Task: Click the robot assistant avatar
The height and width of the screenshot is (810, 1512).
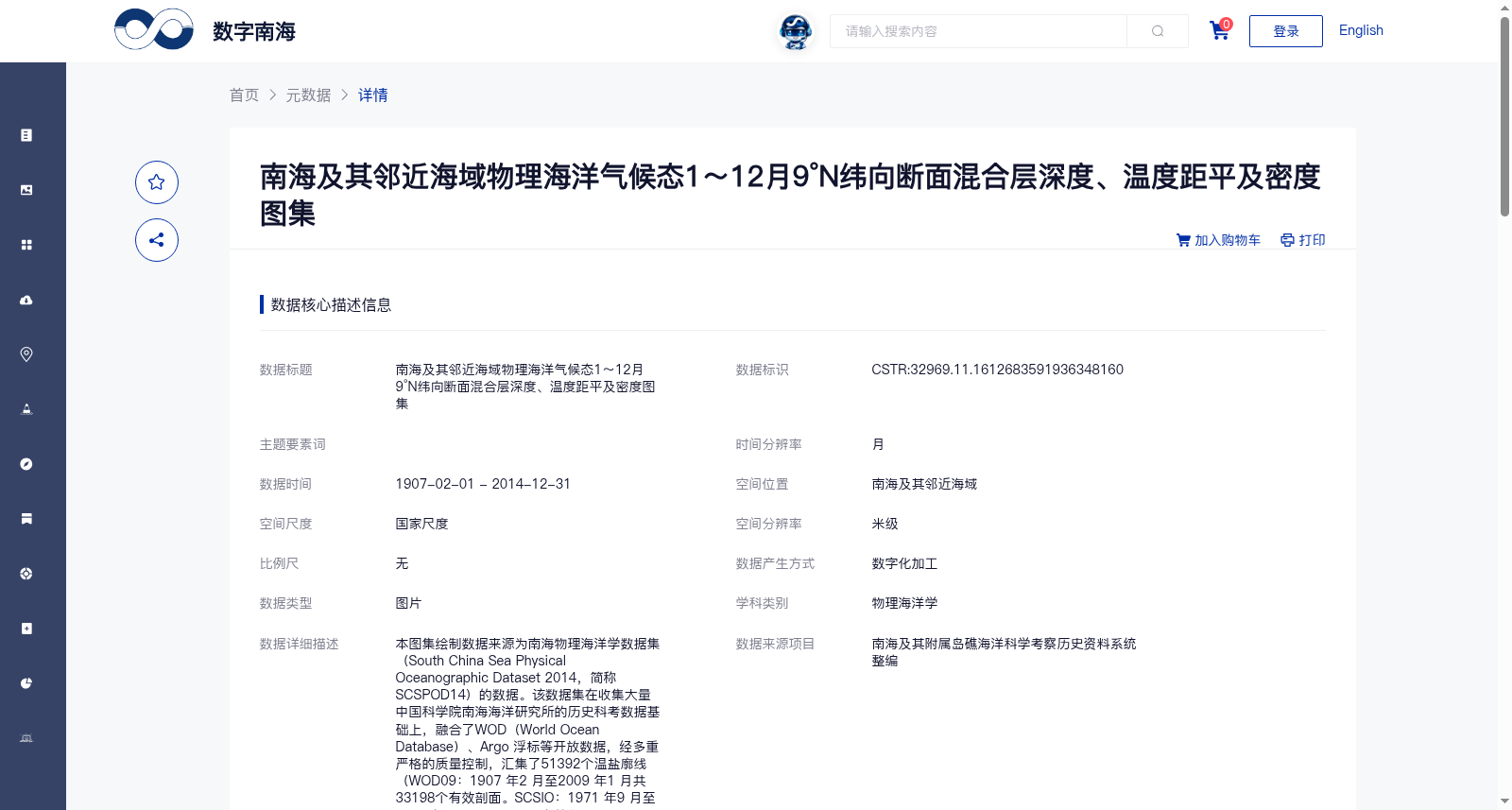Action: coord(796,31)
